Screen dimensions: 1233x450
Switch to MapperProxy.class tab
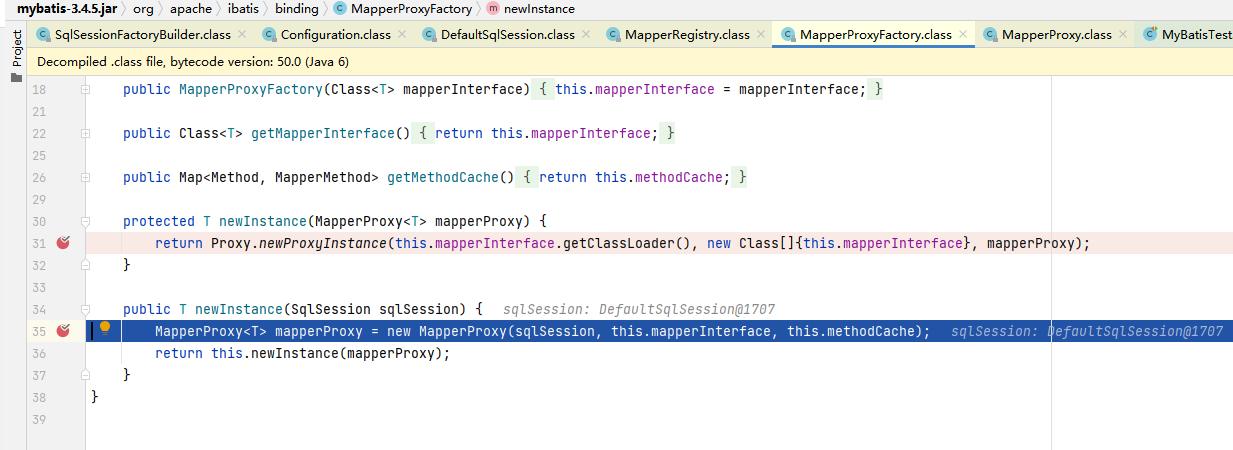pyautogui.click(x=1056, y=34)
